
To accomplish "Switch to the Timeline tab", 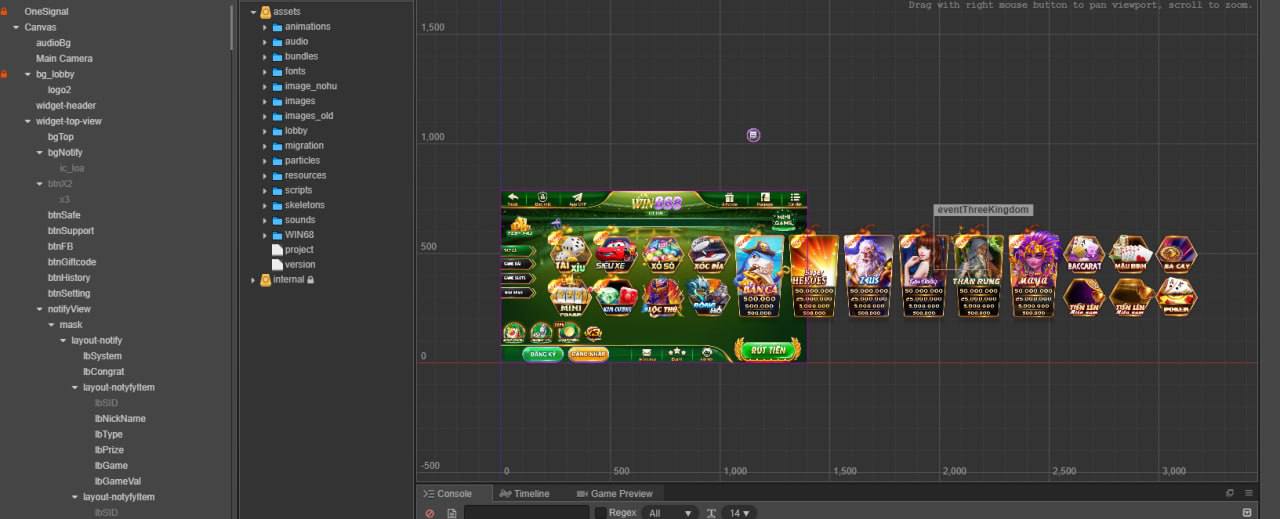I will click(x=525, y=493).
